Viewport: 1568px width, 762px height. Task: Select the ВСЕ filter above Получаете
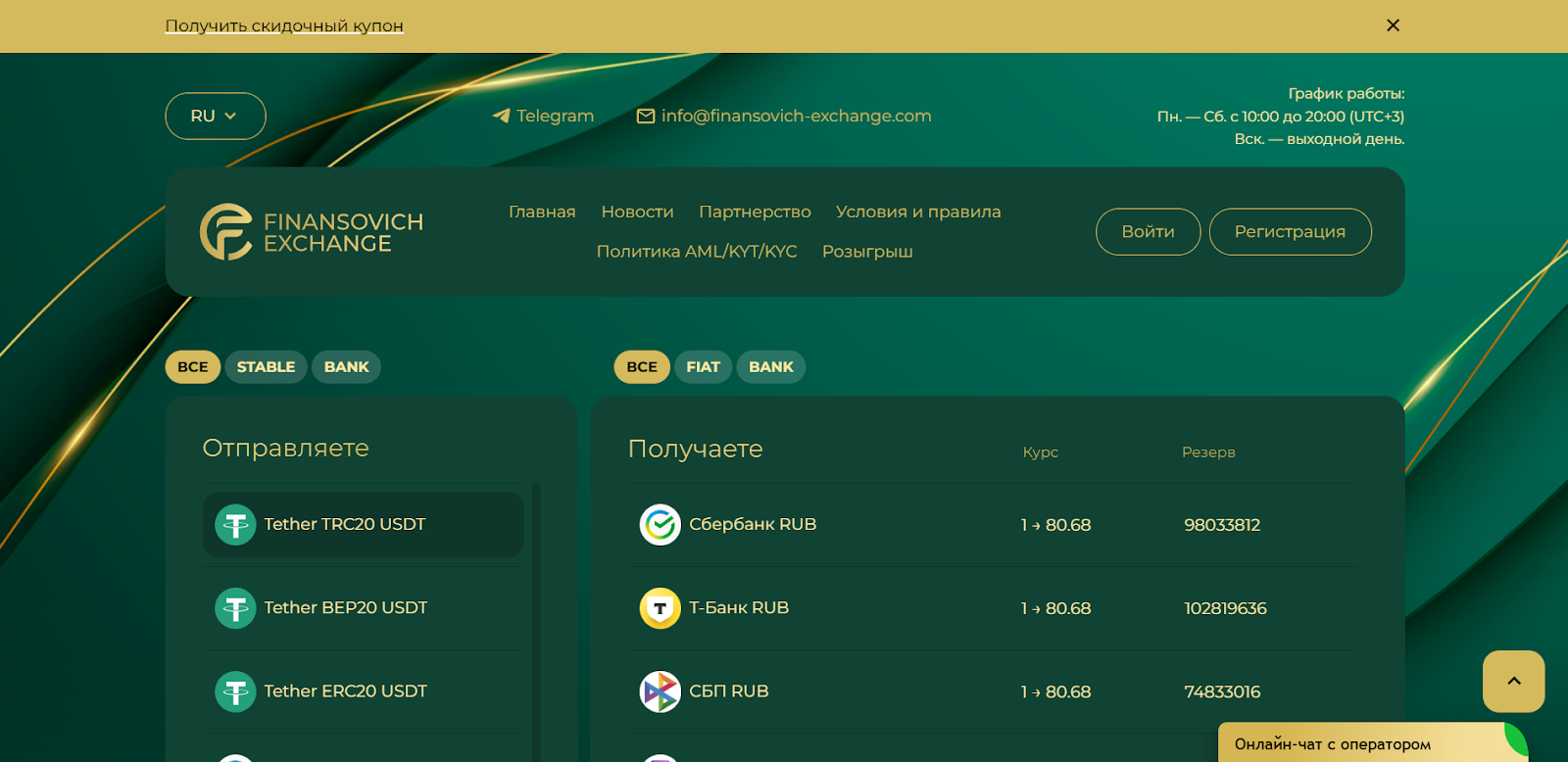pyautogui.click(x=642, y=367)
